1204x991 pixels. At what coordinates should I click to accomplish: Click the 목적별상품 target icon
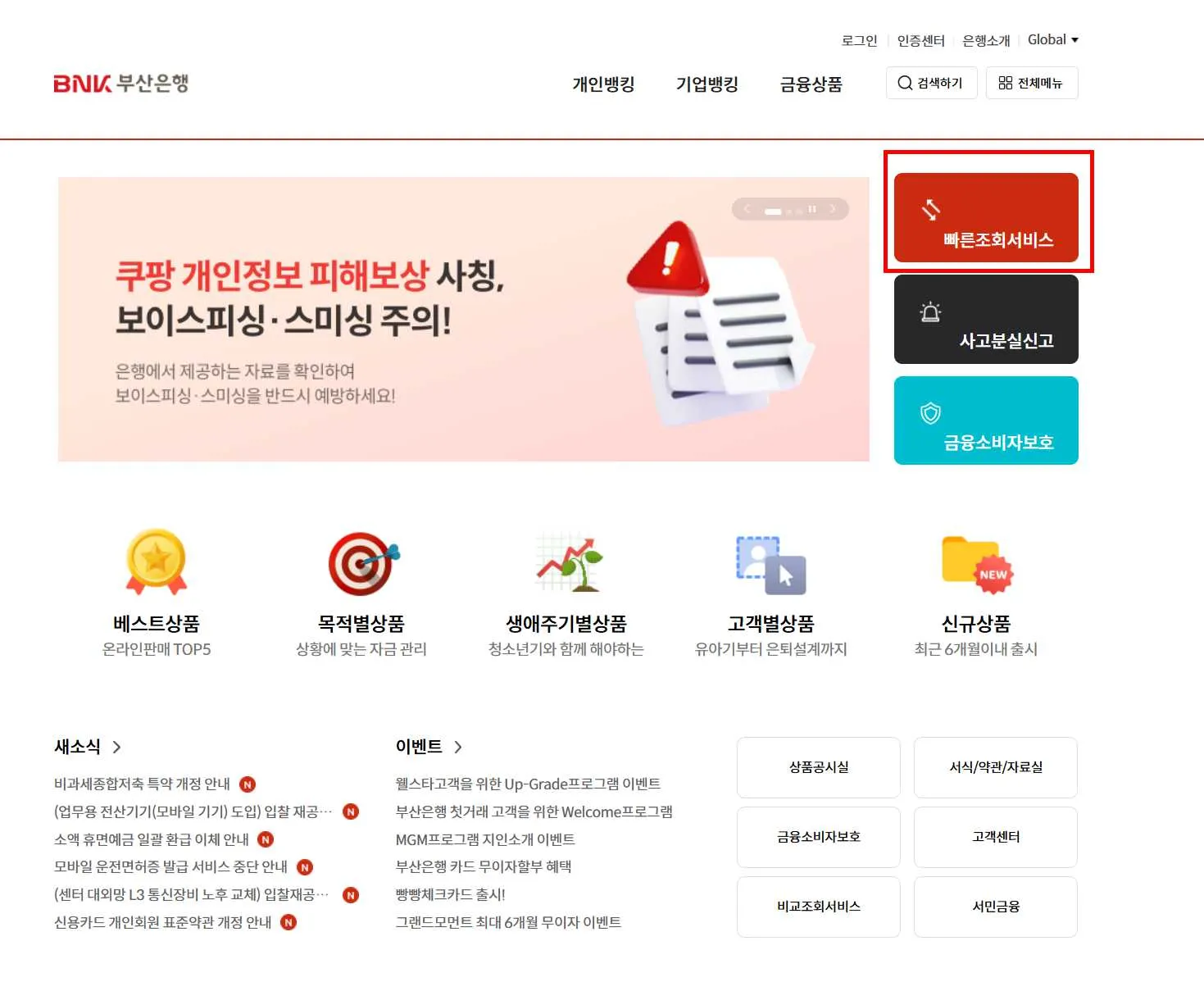click(x=362, y=563)
